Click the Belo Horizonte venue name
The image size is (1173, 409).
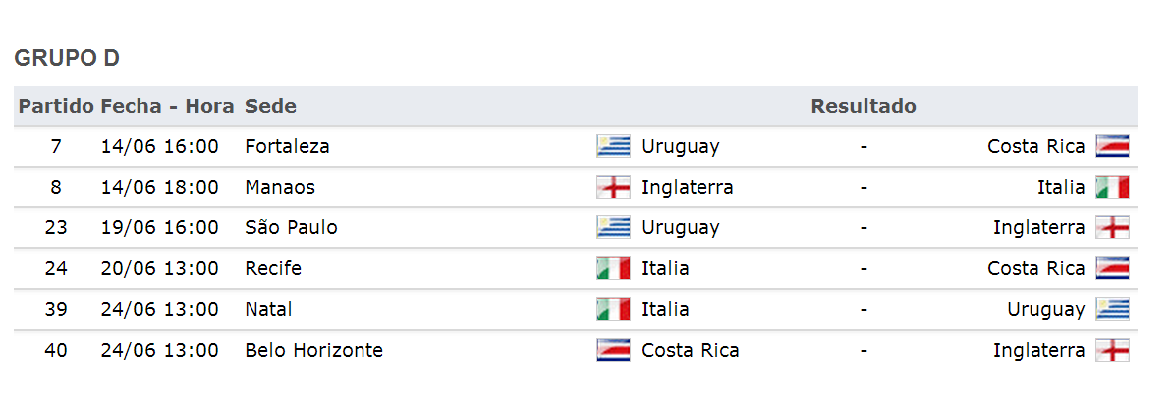(314, 350)
